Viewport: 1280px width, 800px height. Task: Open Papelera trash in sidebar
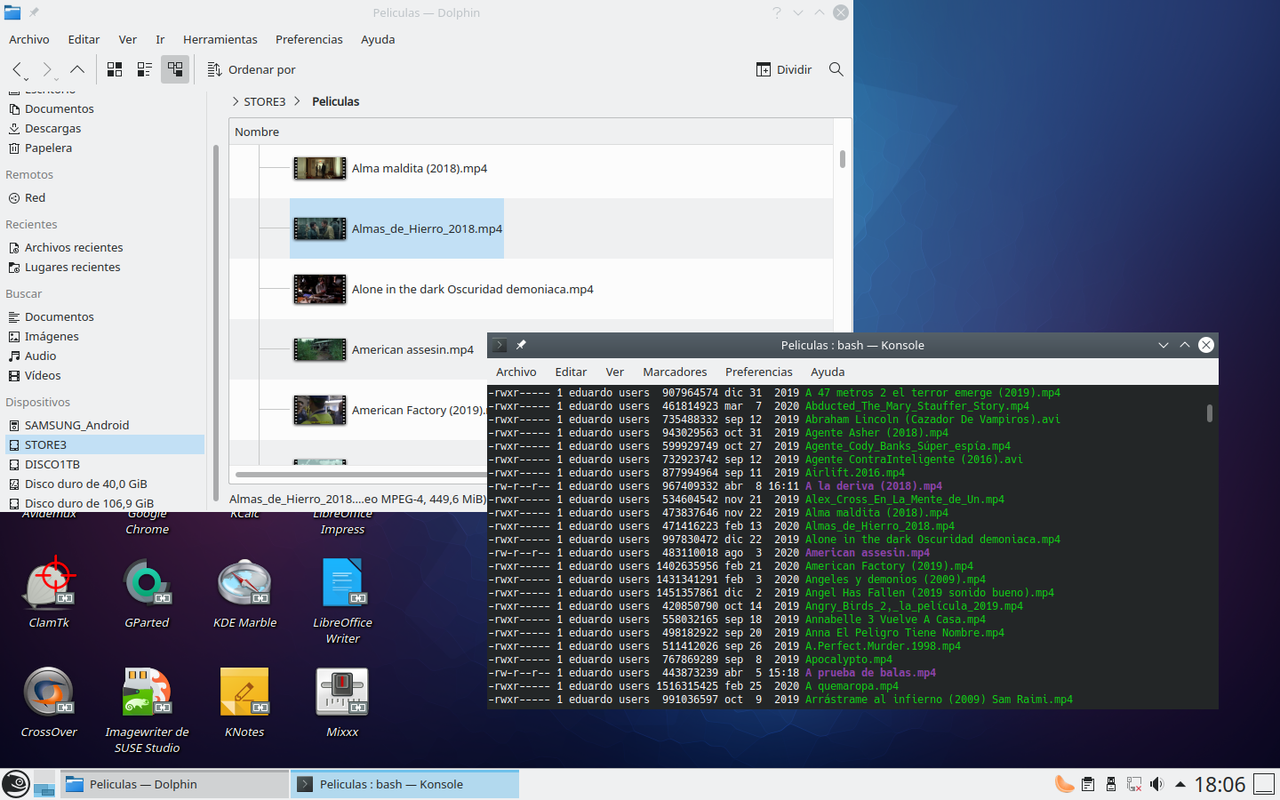pyautogui.click(x=48, y=147)
